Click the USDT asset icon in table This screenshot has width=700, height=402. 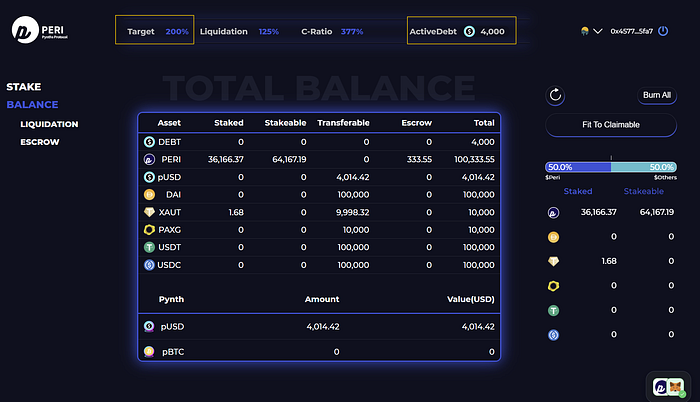click(x=149, y=247)
